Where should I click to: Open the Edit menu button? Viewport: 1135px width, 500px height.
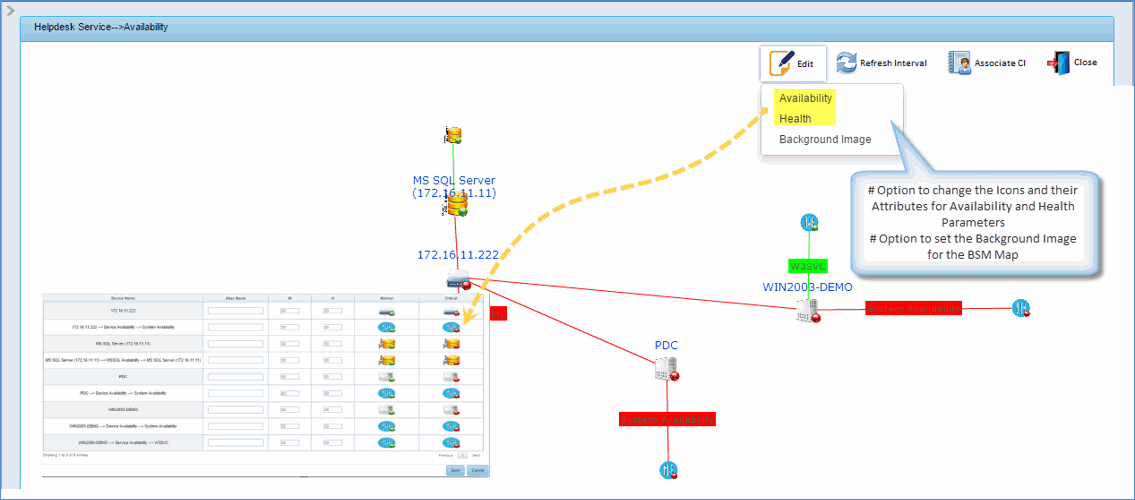[792, 63]
